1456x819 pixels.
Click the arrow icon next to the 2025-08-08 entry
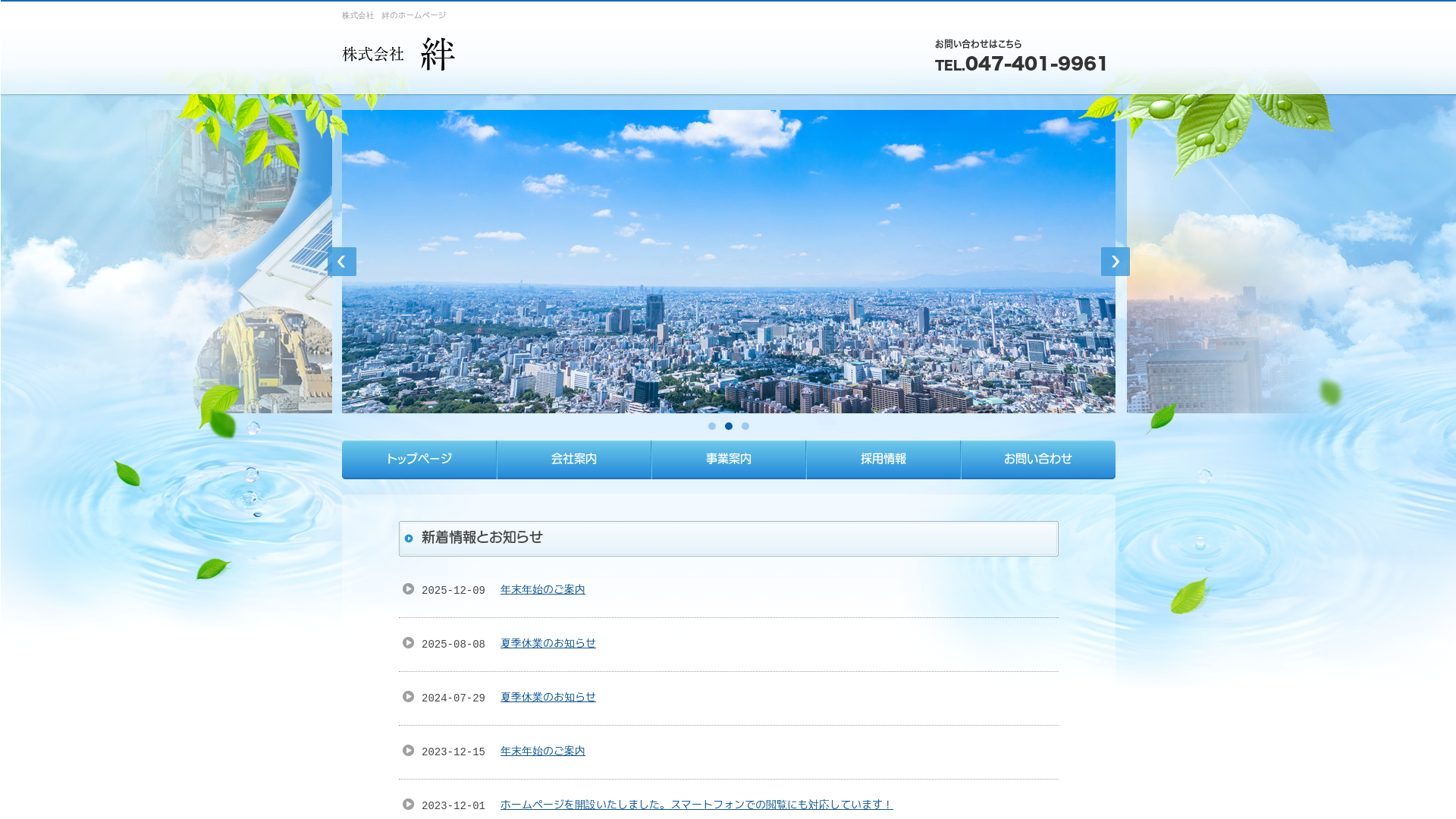(x=409, y=643)
